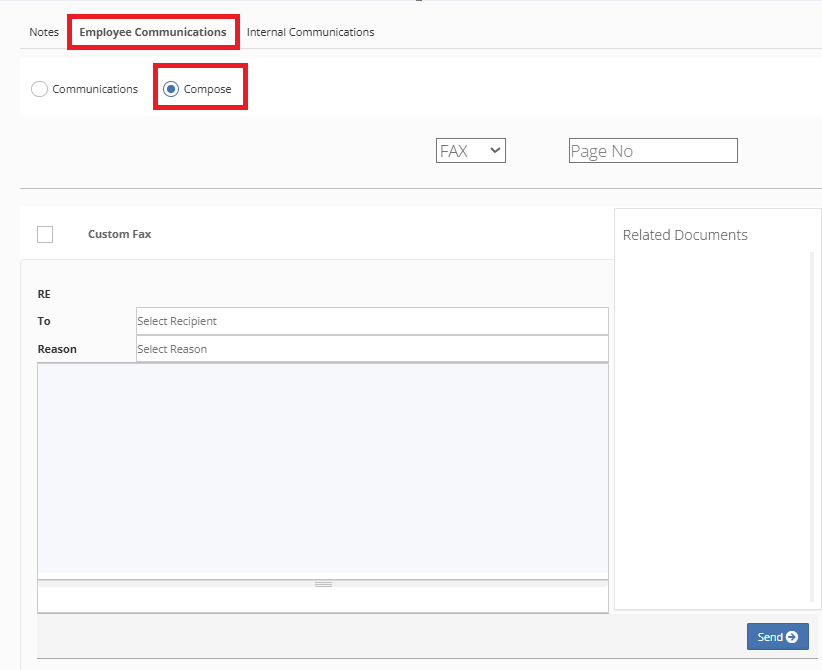Choose the Compose radio option
Image resolution: width=822 pixels, height=670 pixels.
pos(171,89)
